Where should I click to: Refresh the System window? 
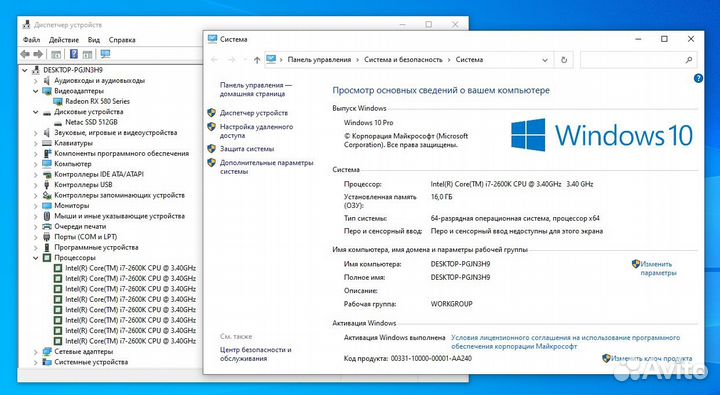[564, 60]
